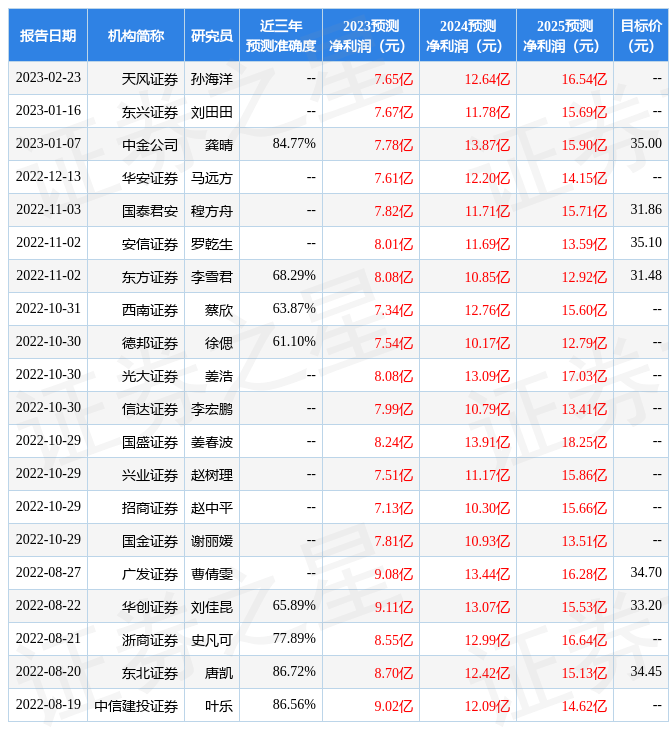669x730 pixels.
Task: Click the 2024预测净利润 column header
Action: coord(468,35)
